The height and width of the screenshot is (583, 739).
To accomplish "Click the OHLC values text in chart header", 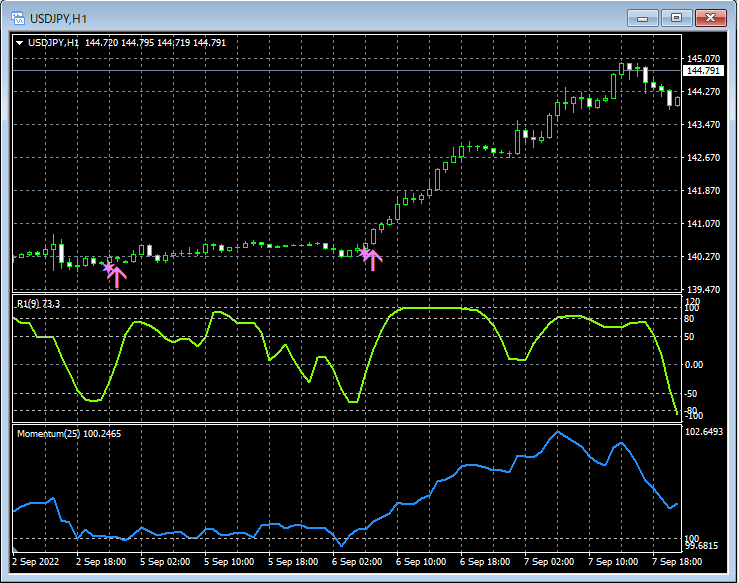I will pyautogui.click(x=155, y=42).
